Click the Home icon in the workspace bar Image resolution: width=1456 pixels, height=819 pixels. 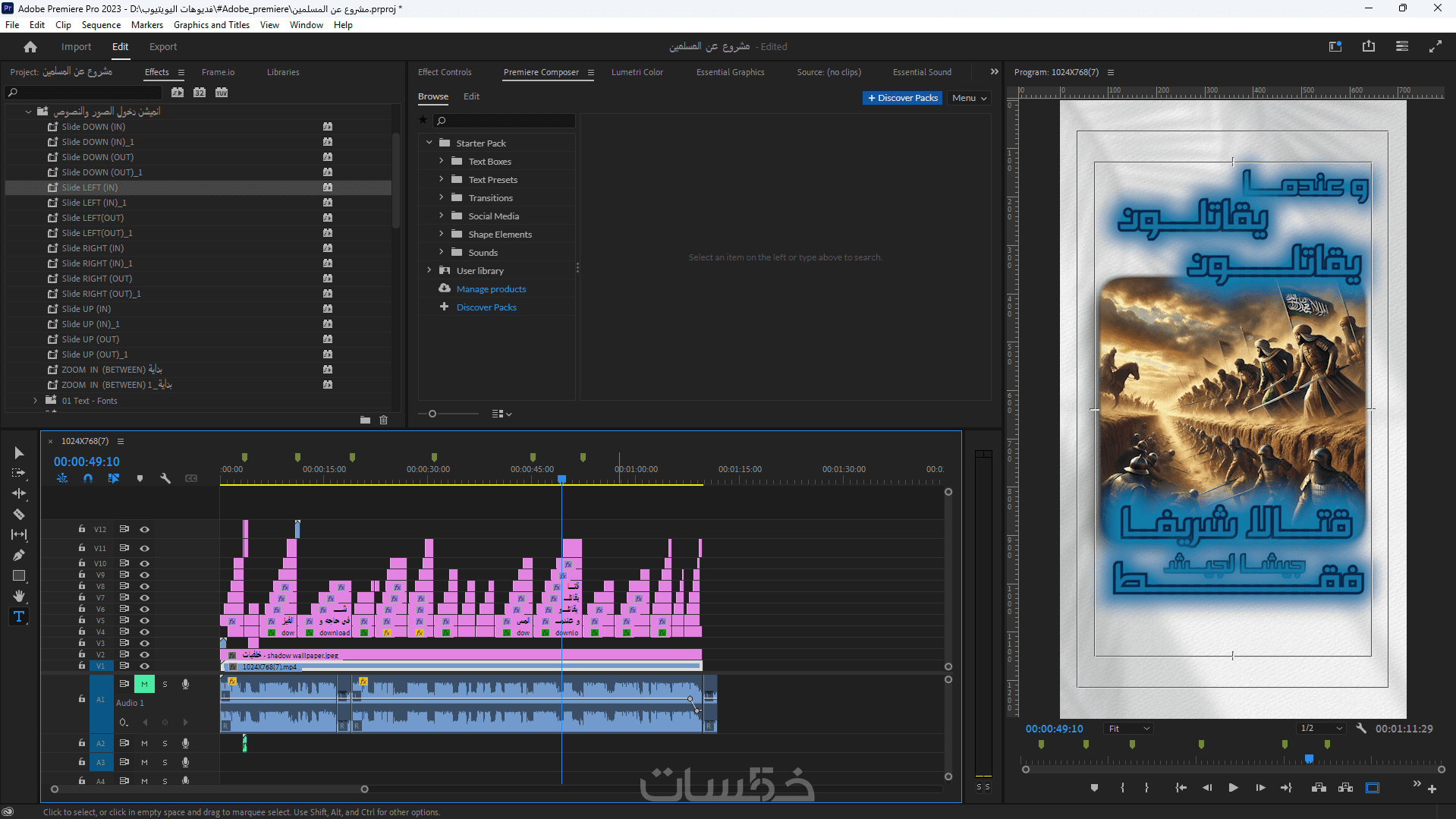pos(30,47)
